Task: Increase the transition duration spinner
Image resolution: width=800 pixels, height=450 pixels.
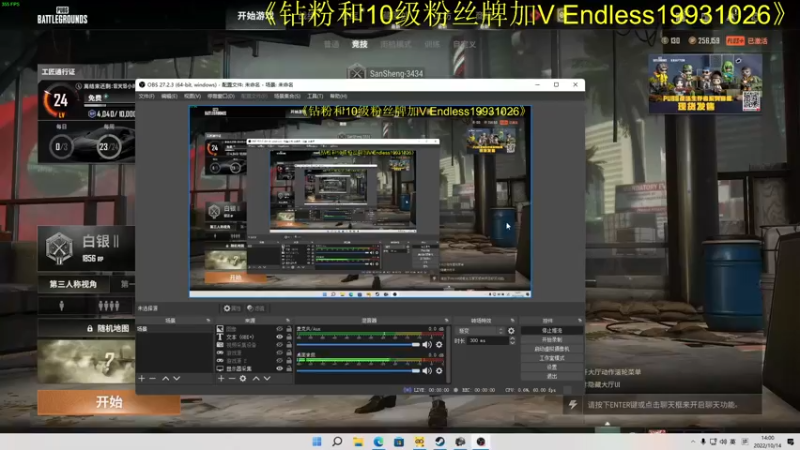Action: pos(512,338)
